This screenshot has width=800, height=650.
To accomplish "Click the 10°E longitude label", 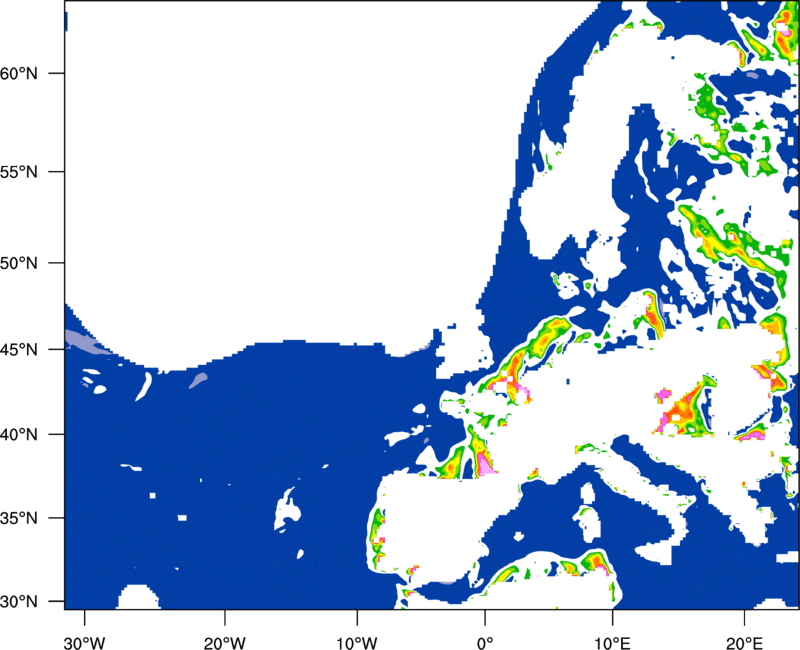I will (612, 643).
